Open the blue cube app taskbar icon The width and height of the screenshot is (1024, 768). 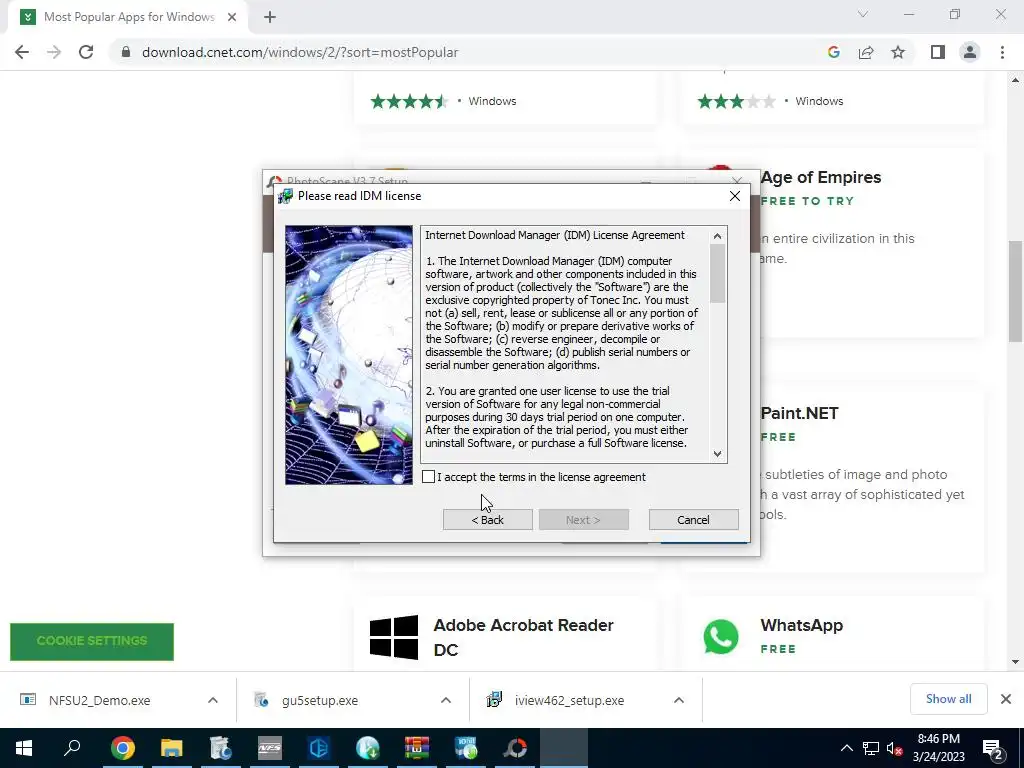[319, 748]
